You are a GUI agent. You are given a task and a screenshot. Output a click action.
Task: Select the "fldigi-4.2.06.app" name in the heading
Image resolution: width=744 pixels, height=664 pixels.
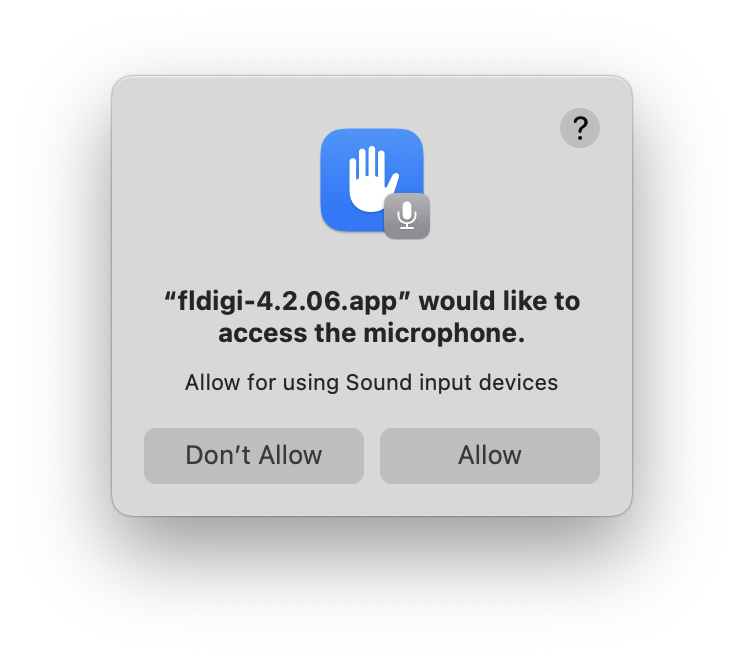tap(287, 302)
